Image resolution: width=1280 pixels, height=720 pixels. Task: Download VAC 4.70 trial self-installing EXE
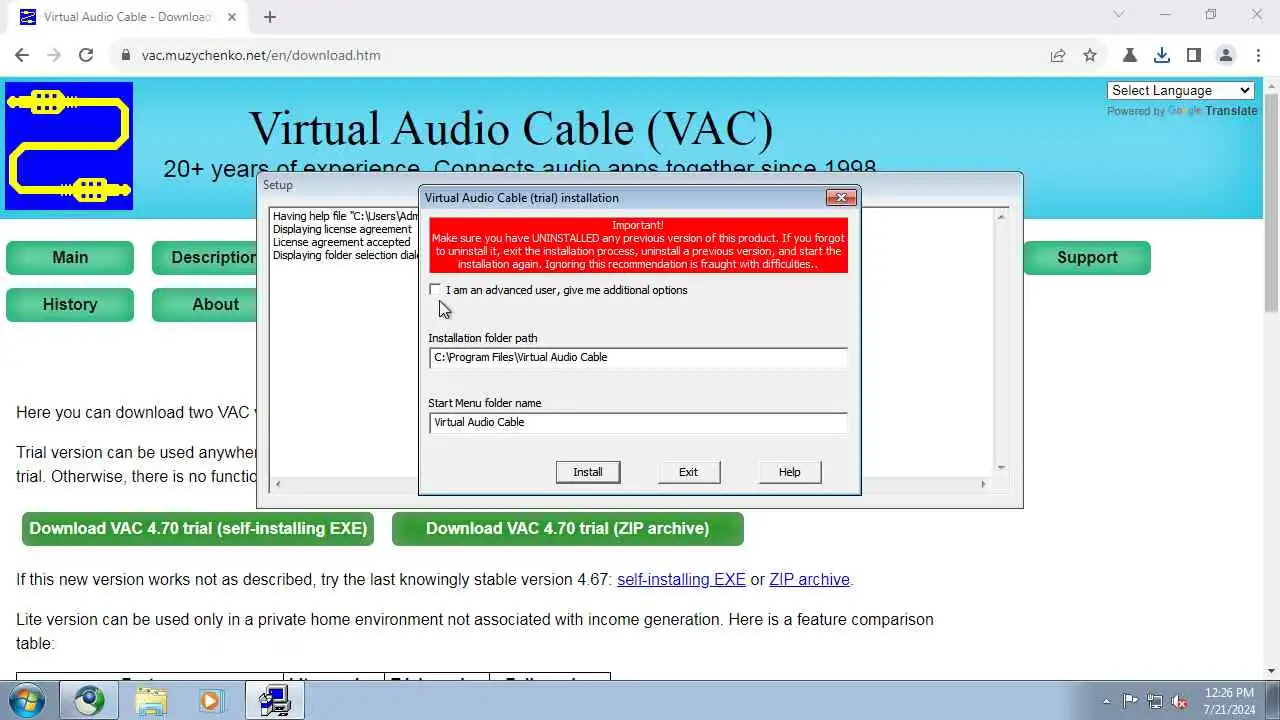pyautogui.click(x=198, y=528)
